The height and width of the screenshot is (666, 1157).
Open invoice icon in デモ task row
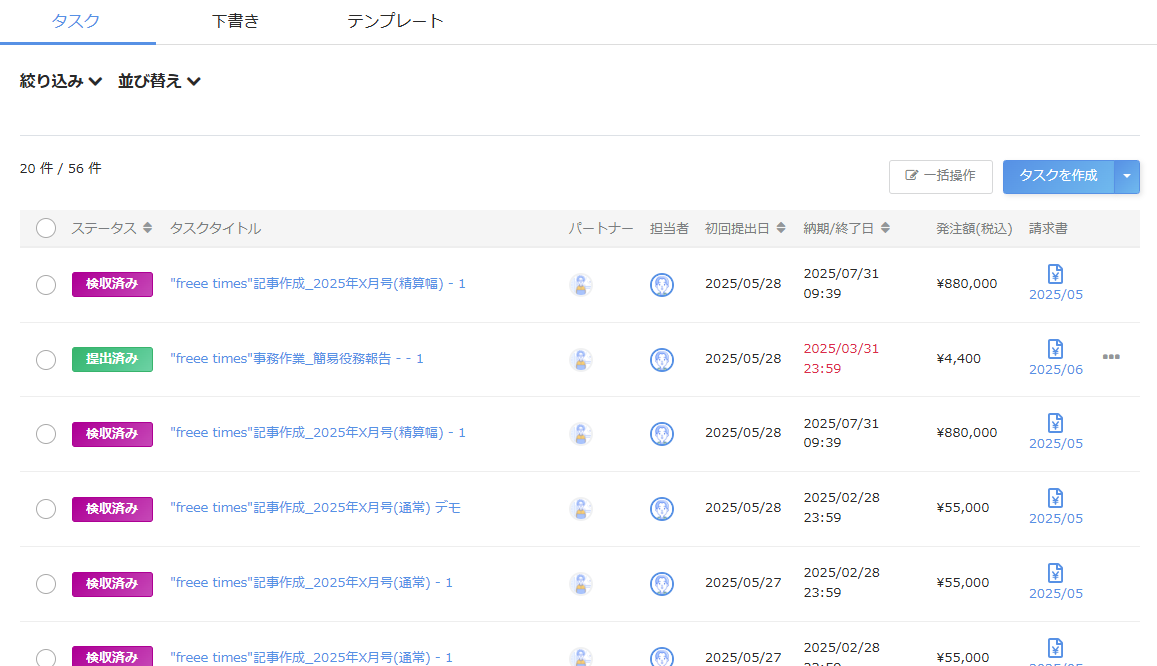tap(1055, 498)
